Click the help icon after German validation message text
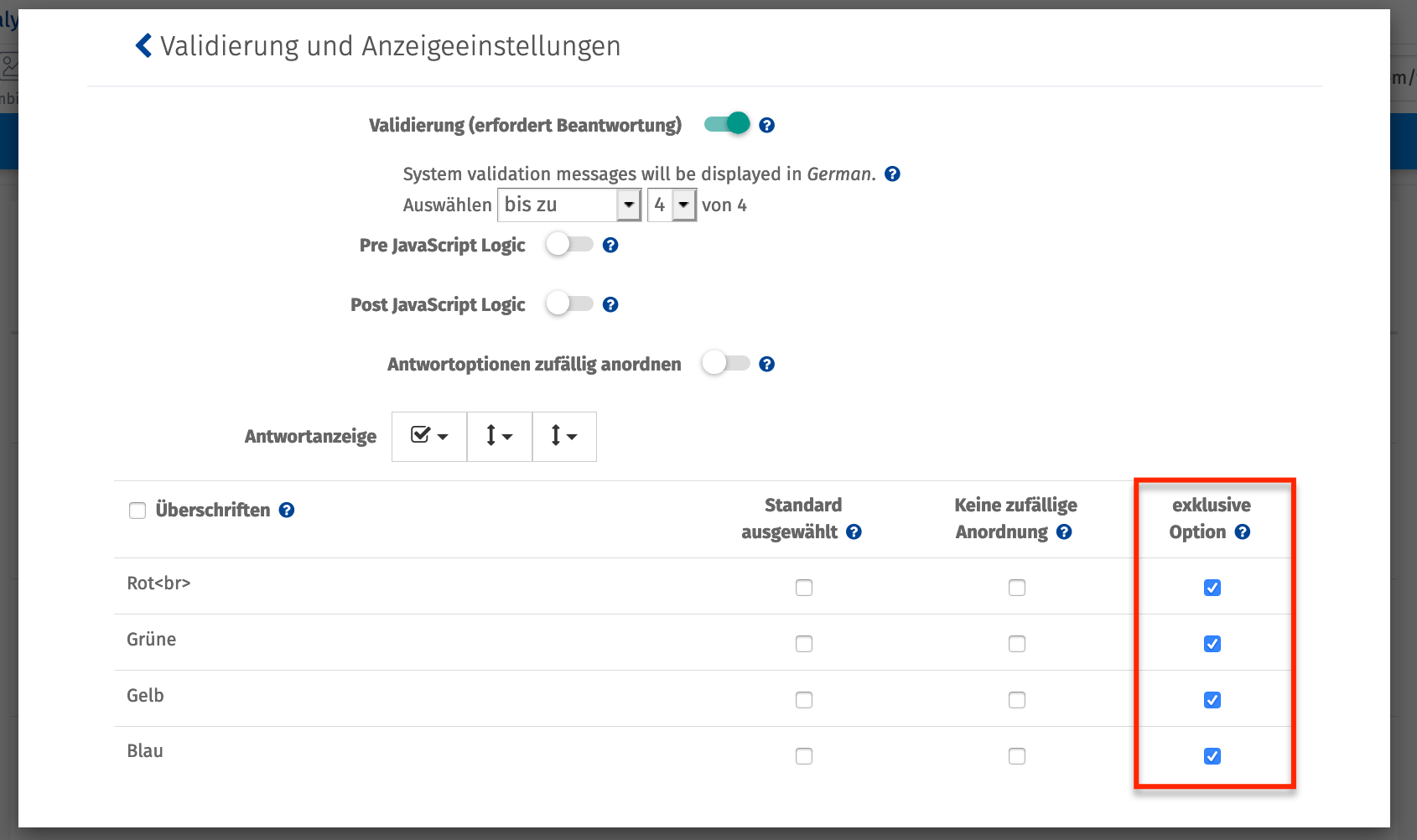Image resolution: width=1417 pixels, height=840 pixels. [x=892, y=174]
